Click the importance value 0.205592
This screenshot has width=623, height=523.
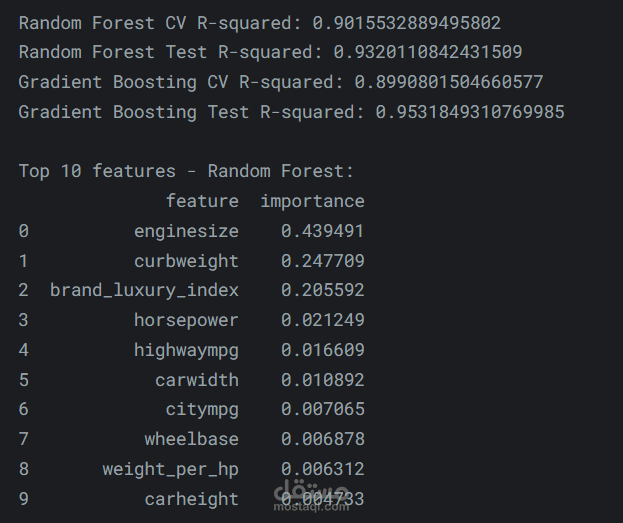(322, 290)
